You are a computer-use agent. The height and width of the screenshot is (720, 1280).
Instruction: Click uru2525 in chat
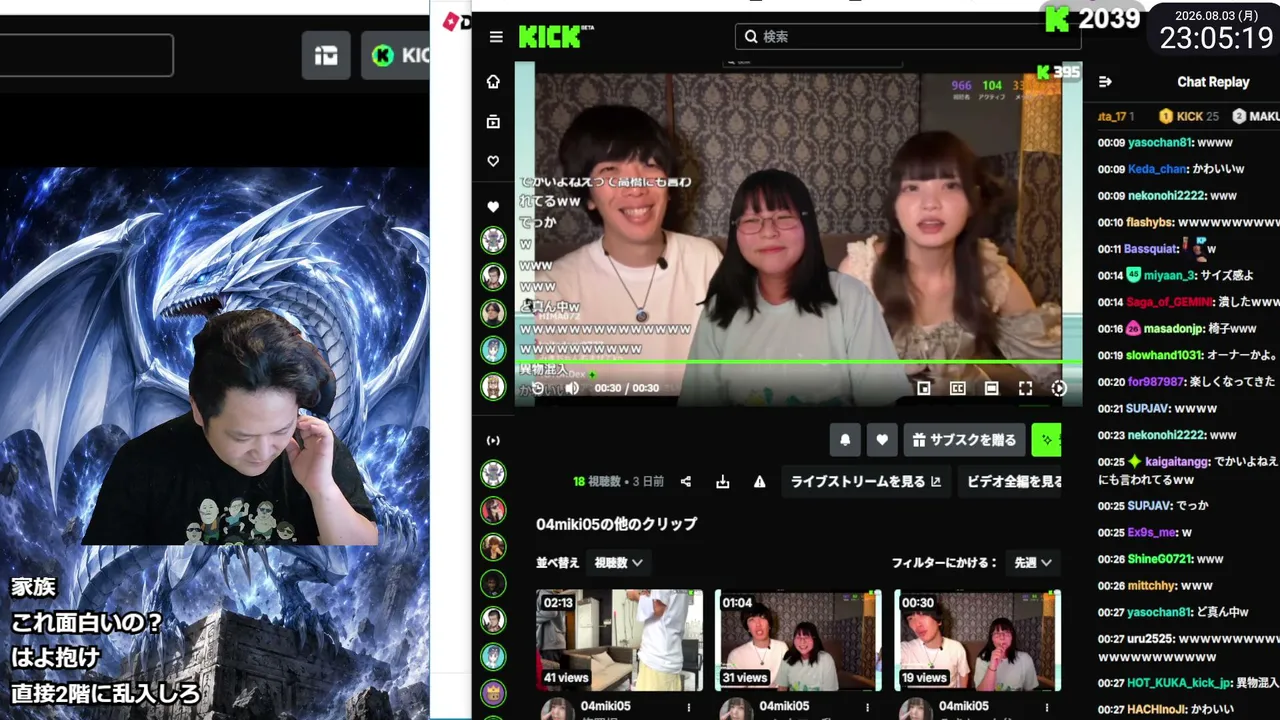tap(1151, 639)
